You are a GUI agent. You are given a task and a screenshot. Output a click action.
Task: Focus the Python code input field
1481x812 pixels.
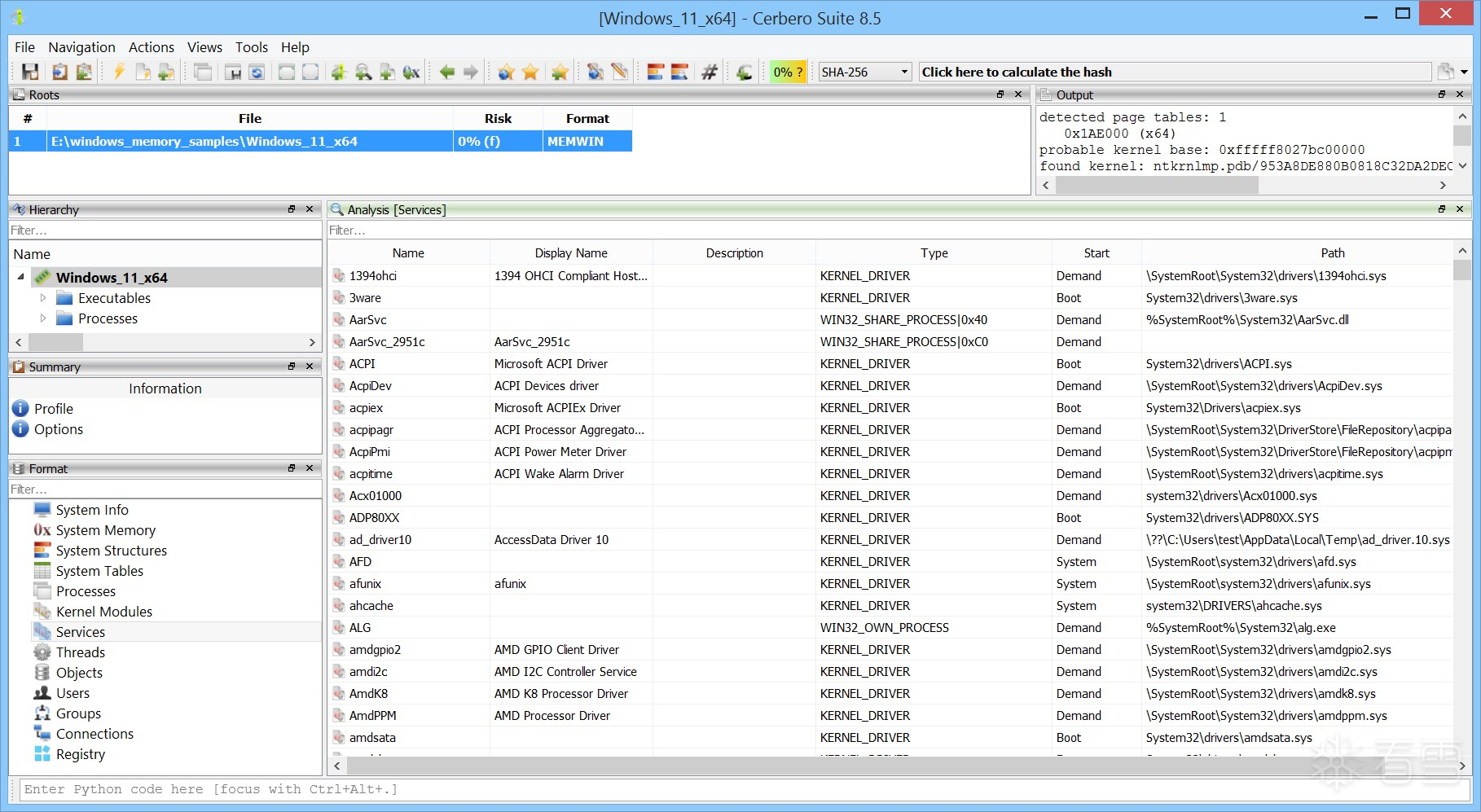(x=745, y=789)
